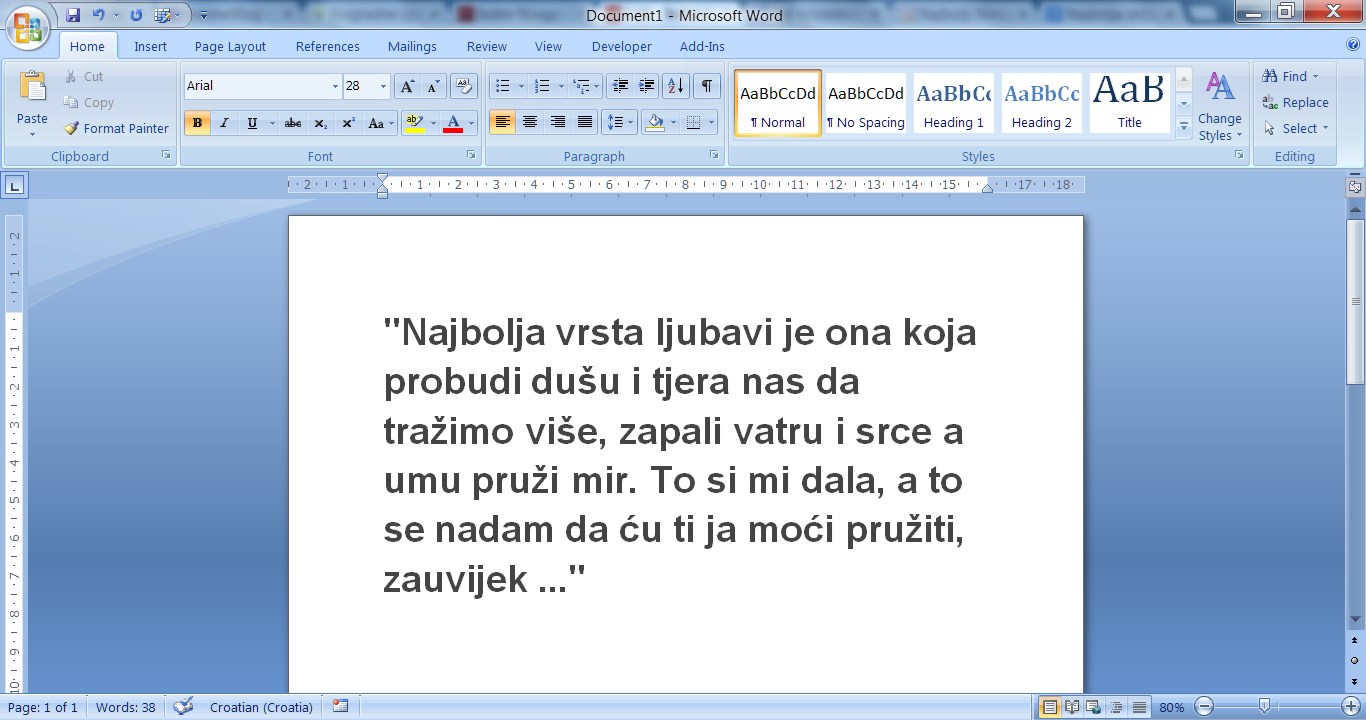Click Croatian language in status bar

260,706
